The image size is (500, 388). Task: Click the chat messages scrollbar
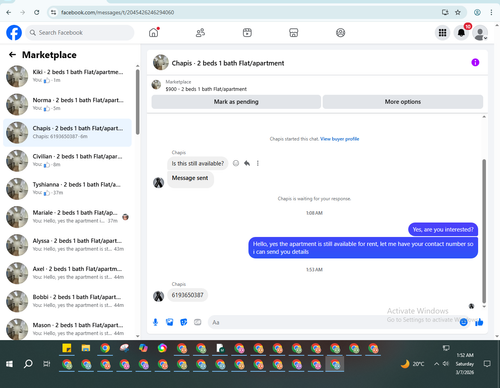[x=484, y=231]
